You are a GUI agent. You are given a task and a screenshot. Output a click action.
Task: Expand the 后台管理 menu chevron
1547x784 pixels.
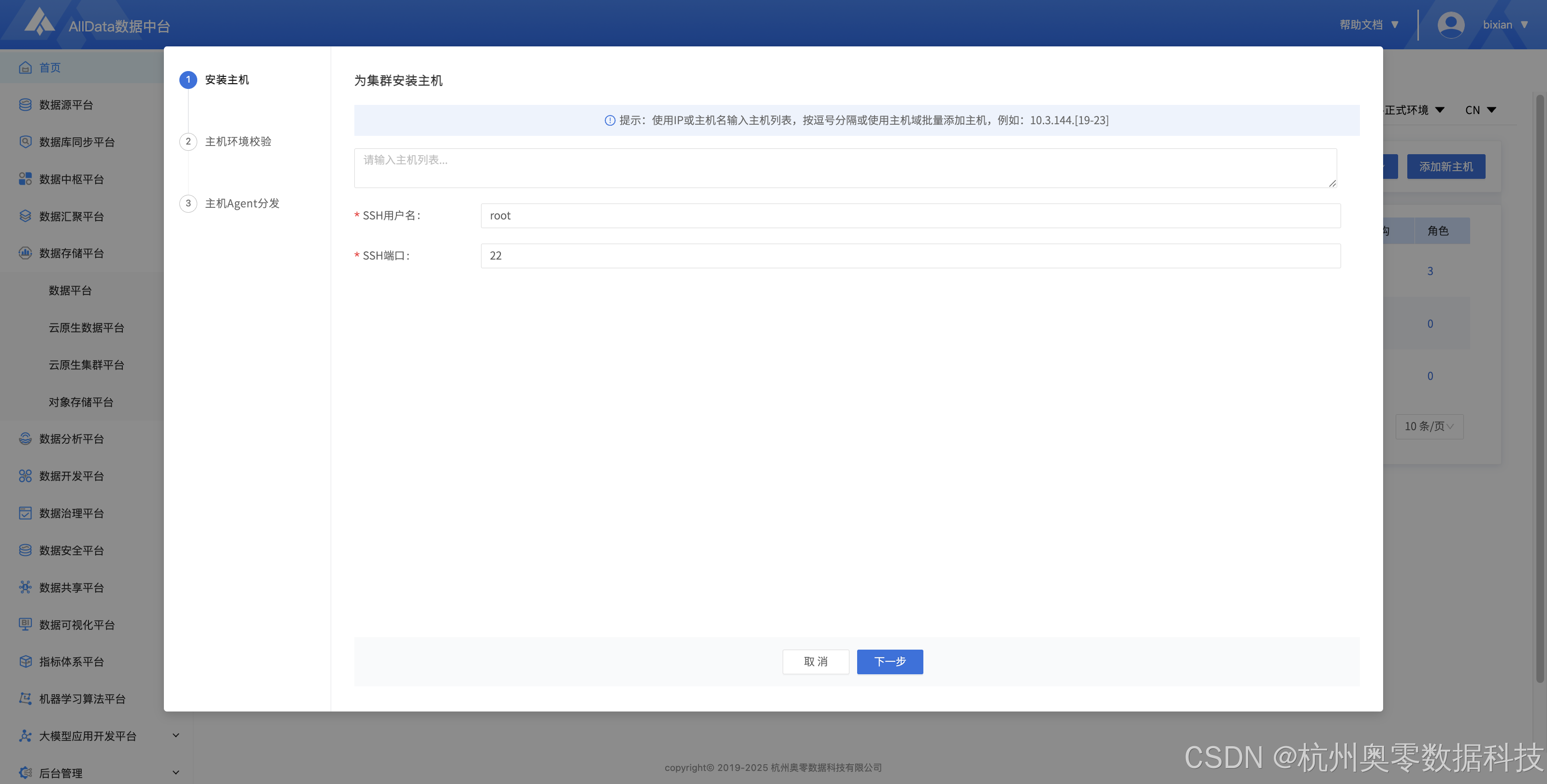(176, 772)
